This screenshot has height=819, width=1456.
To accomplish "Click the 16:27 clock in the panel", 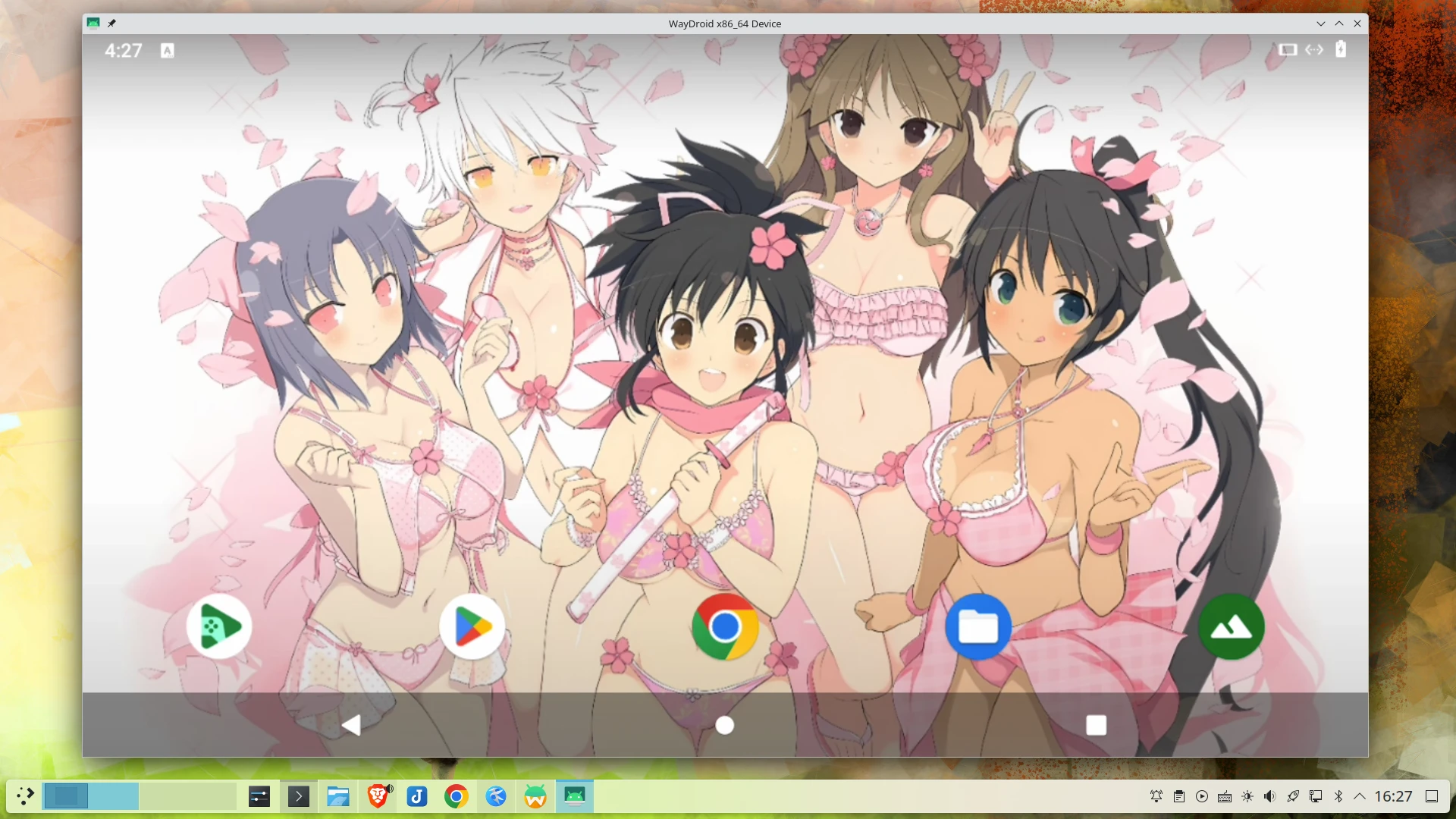I will point(1393,796).
